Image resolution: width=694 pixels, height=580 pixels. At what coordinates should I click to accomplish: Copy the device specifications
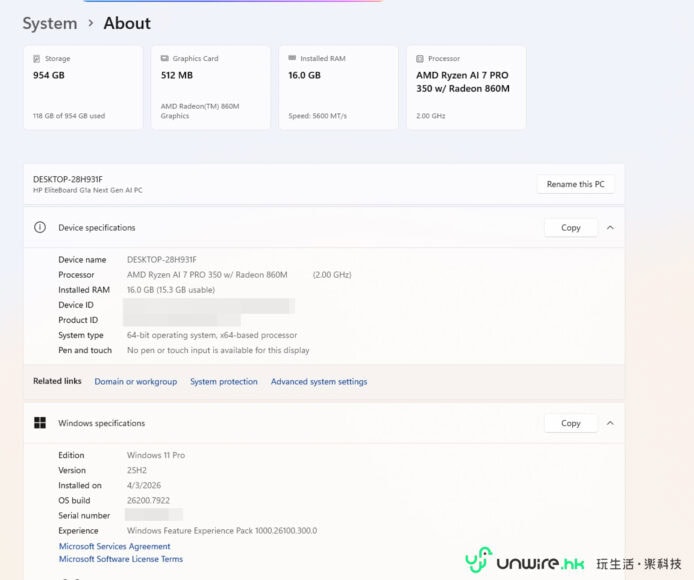pos(570,228)
